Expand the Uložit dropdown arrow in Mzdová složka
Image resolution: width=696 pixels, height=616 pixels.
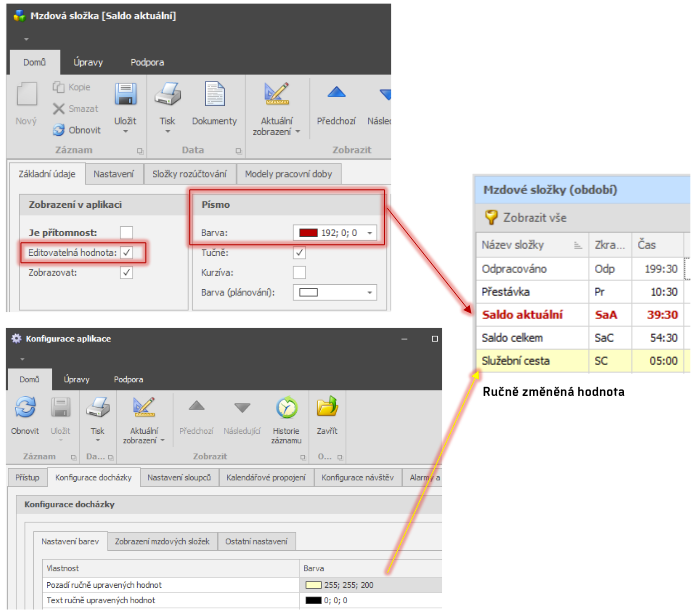pyautogui.click(x=126, y=131)
